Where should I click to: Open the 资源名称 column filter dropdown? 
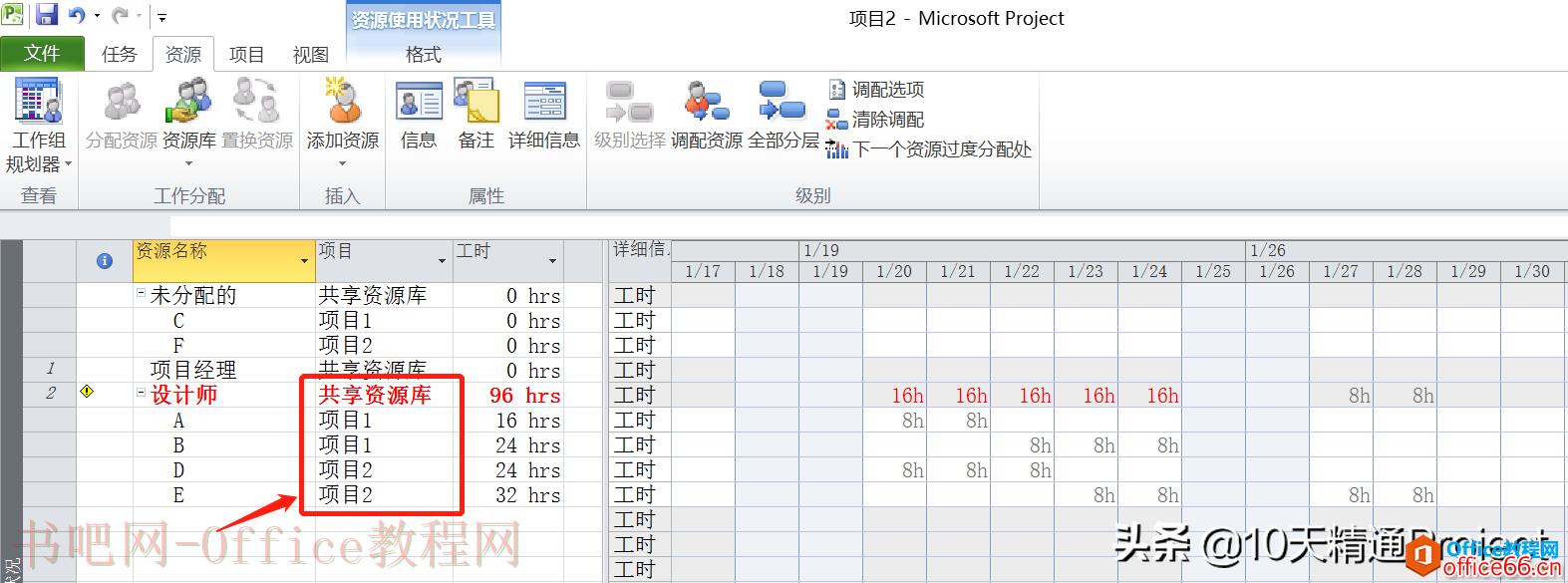click(x=304, y=261)
